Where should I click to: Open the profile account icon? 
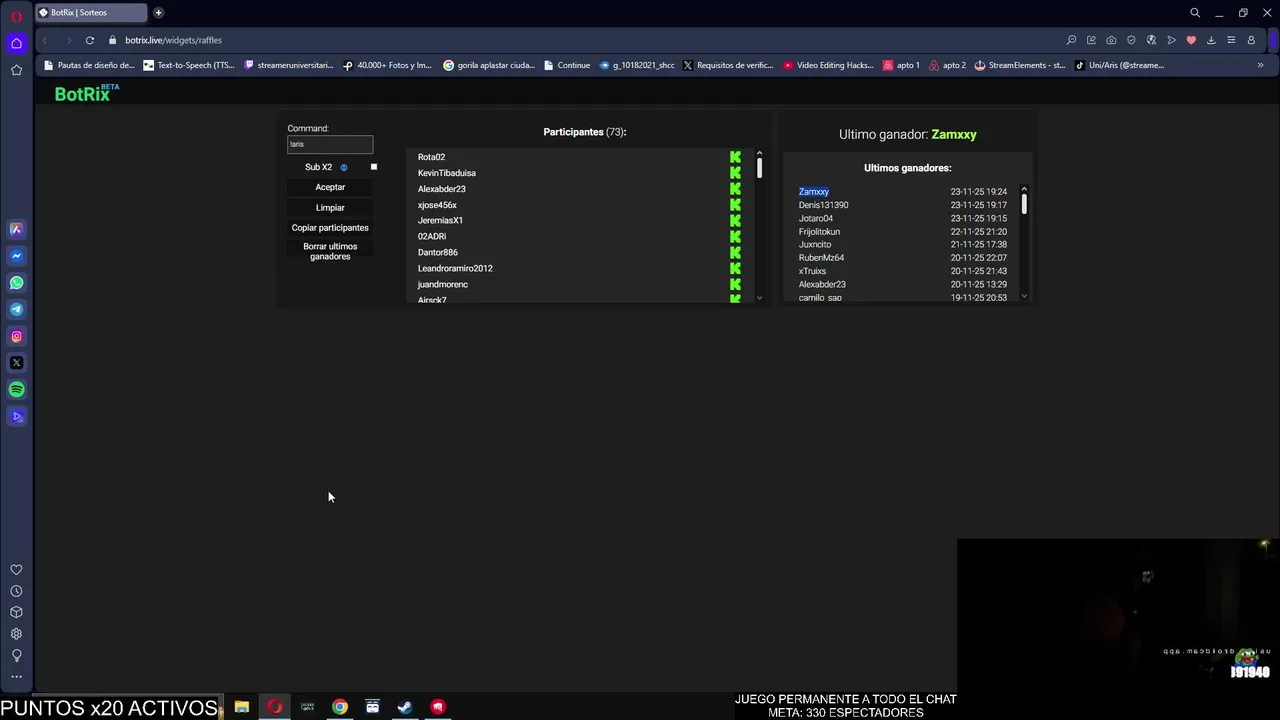(x=1251, y=40)
